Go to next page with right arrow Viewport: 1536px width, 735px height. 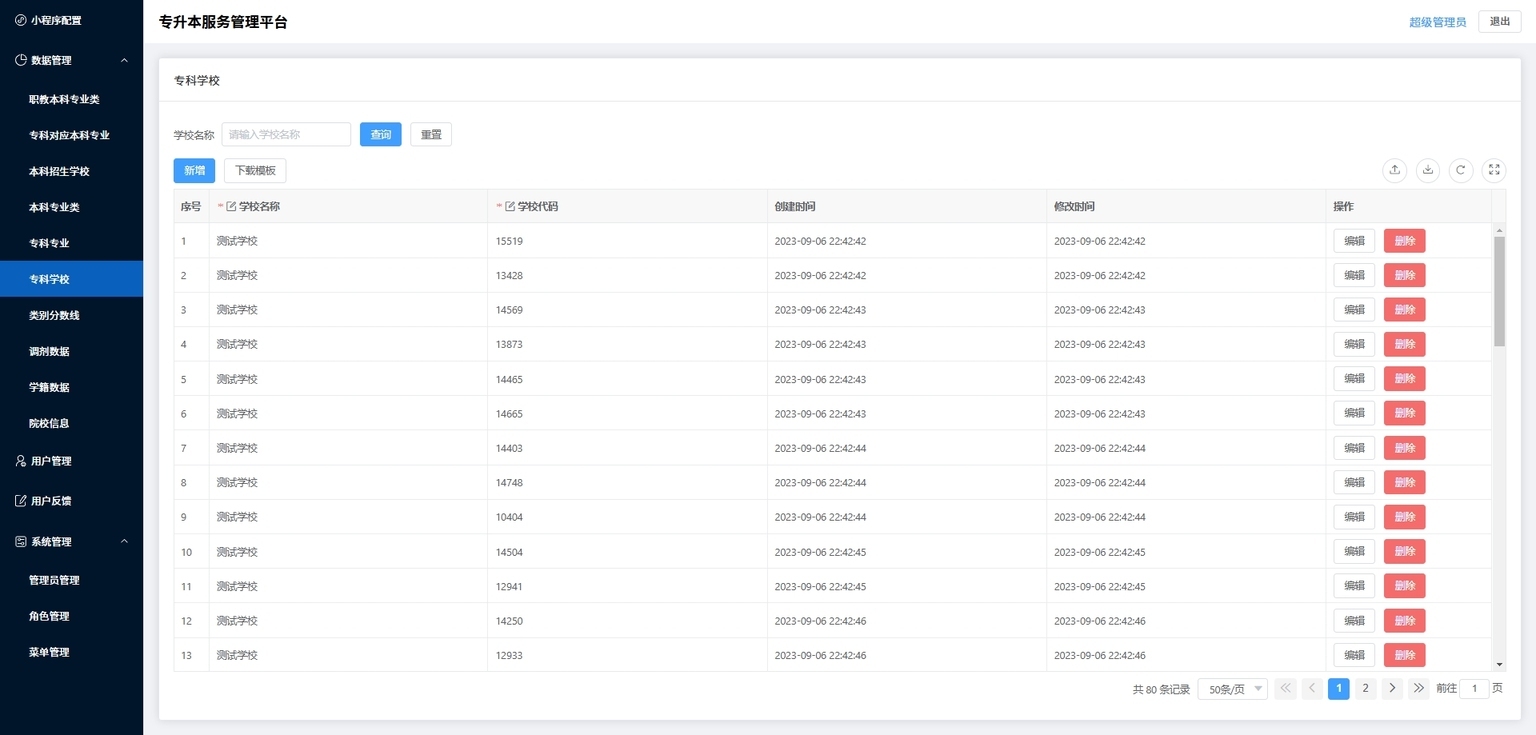pyautogui.click(x=1392, y=688)
